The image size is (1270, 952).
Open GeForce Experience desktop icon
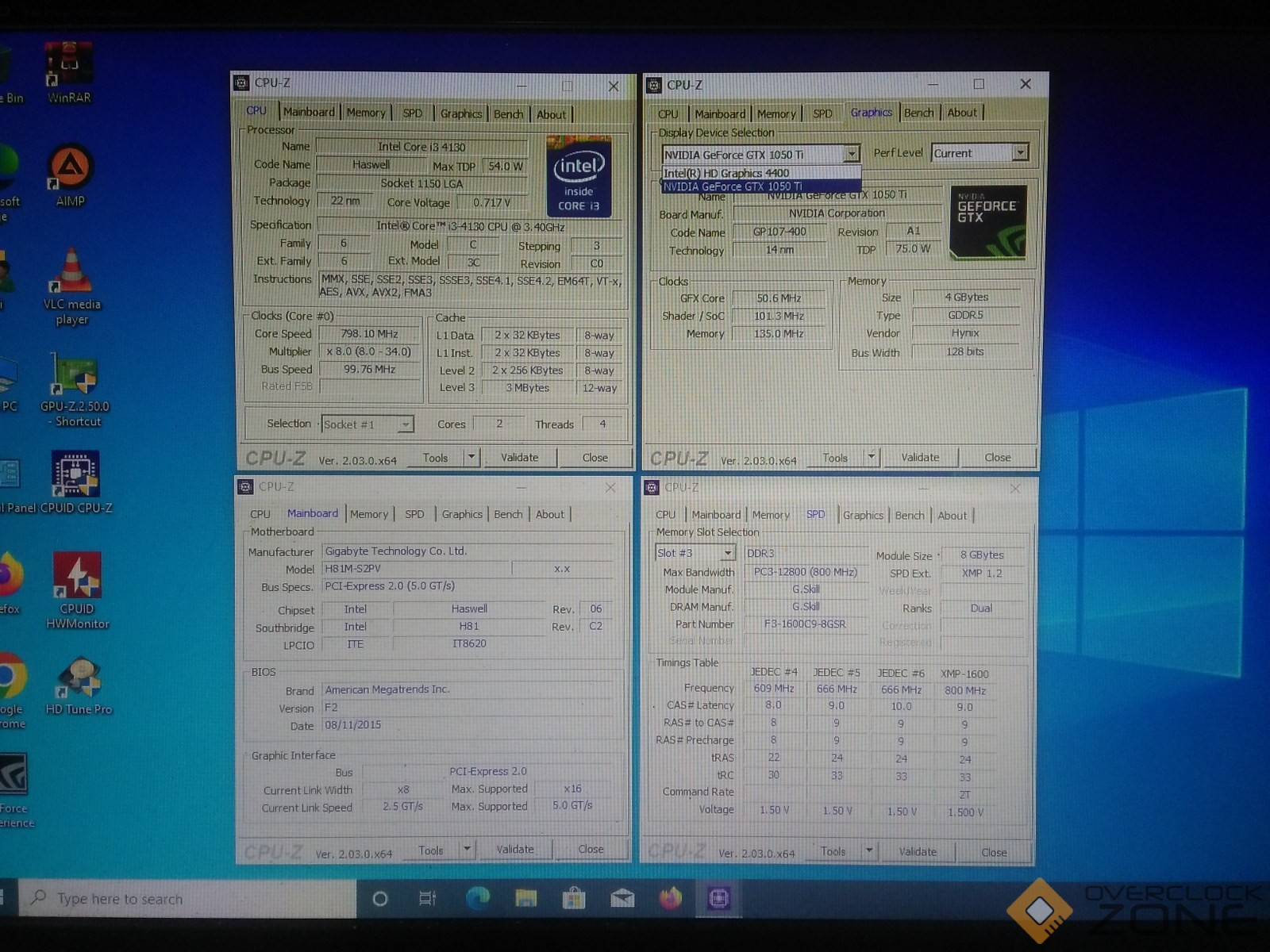[x=14, y=789]
